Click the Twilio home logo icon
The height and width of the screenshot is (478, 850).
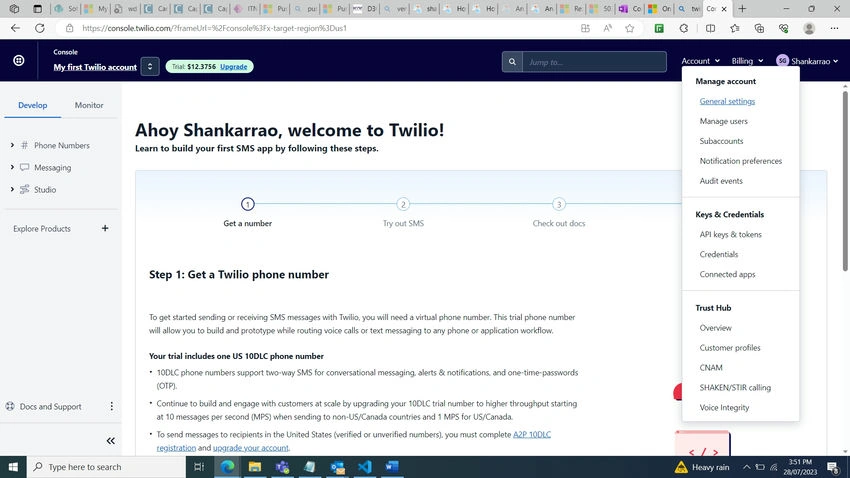click(19, 60)
